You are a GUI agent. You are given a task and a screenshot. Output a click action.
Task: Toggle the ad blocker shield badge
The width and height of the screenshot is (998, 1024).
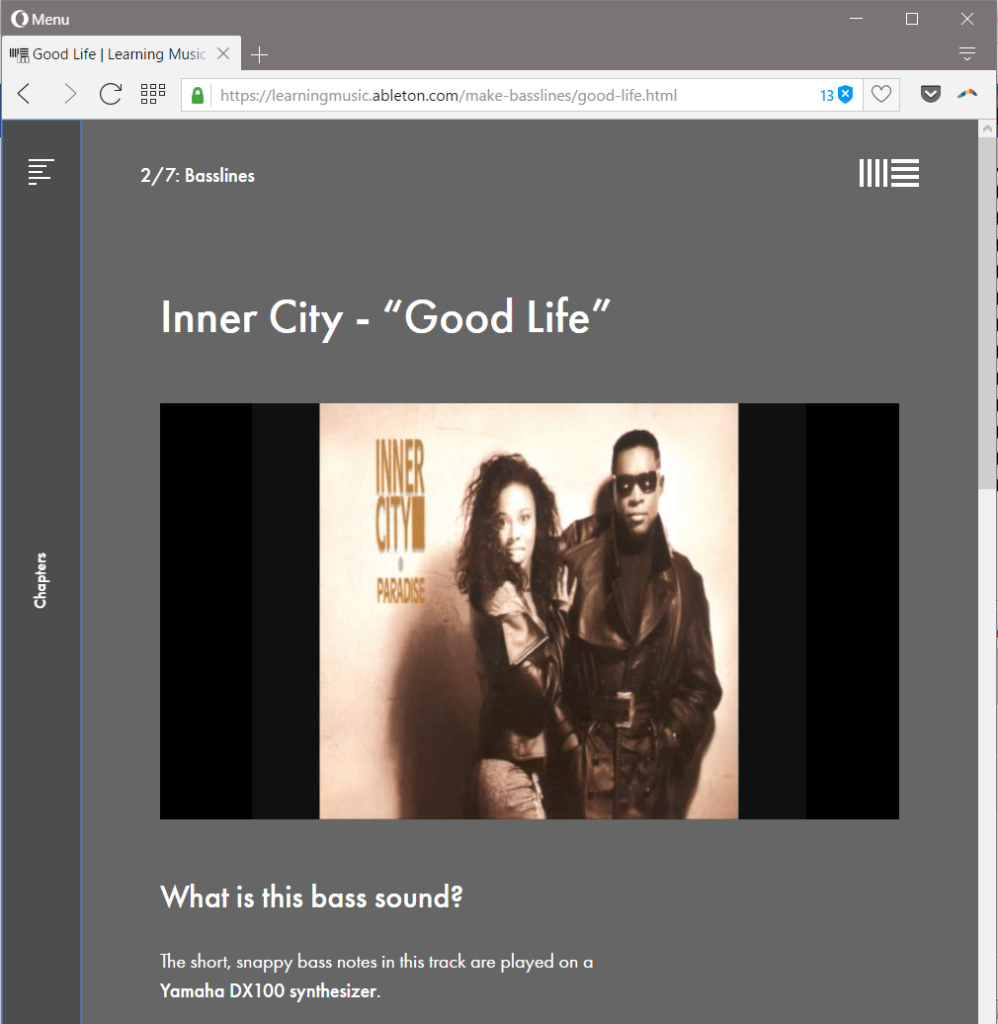844,95
